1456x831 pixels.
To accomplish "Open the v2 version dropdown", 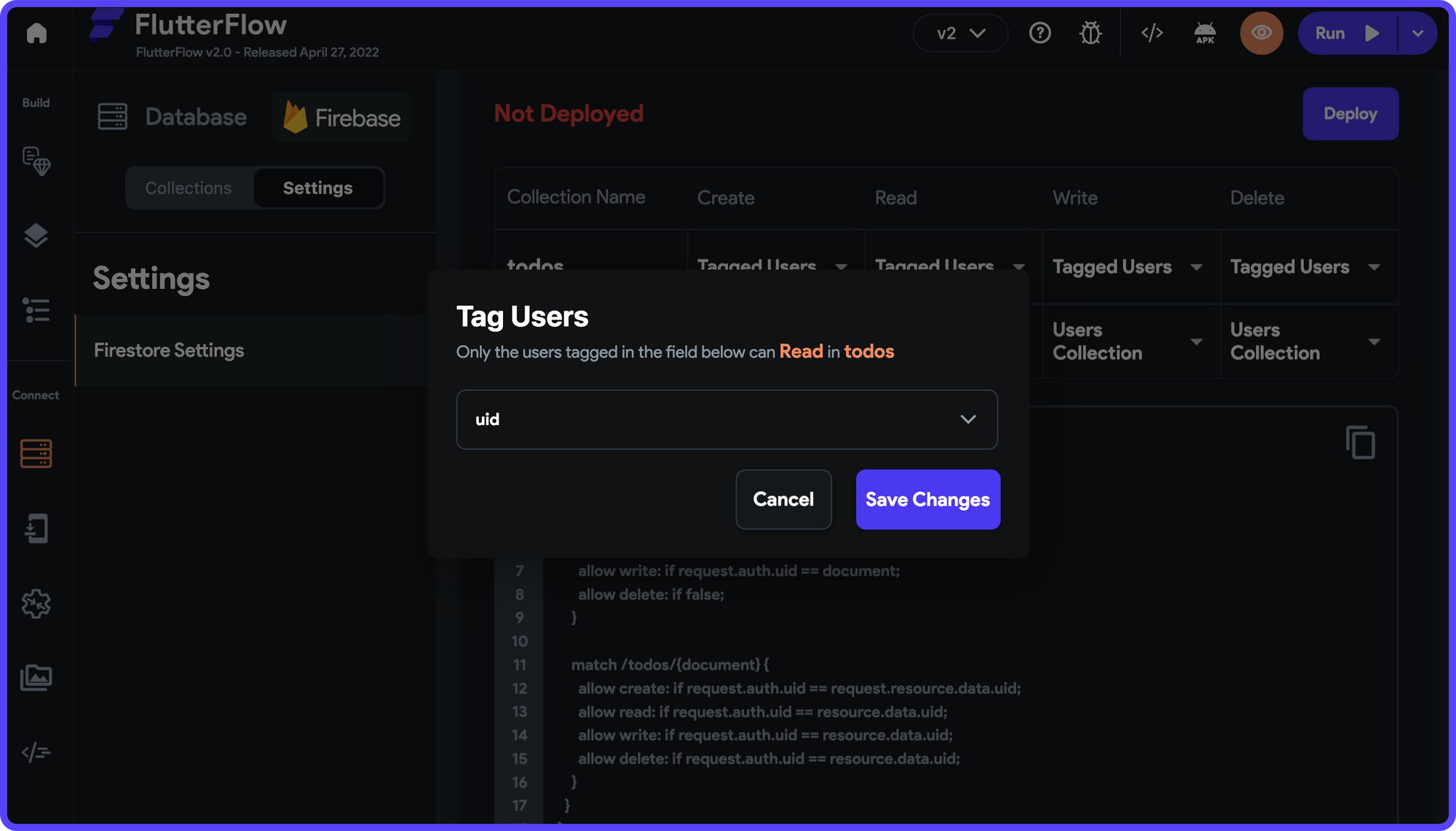I will click(x=960, y=33).
